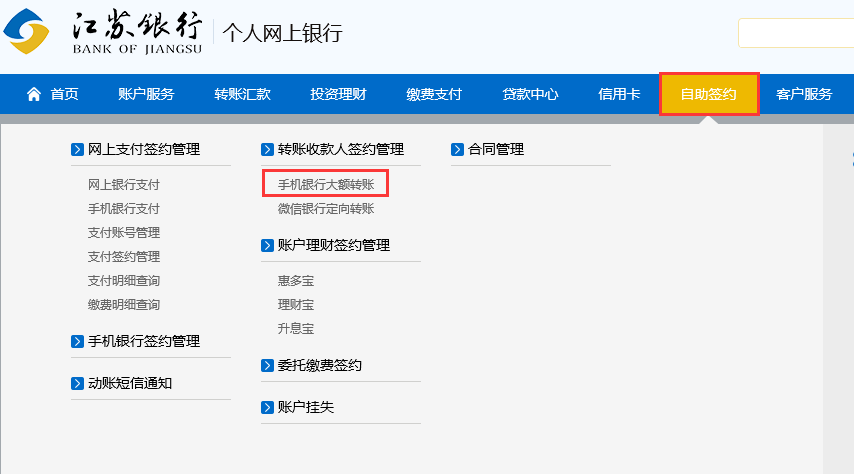Click 网上支付签约管理 section heading
The width and height of the screenshot is (854, 474).
click(144, 149)
